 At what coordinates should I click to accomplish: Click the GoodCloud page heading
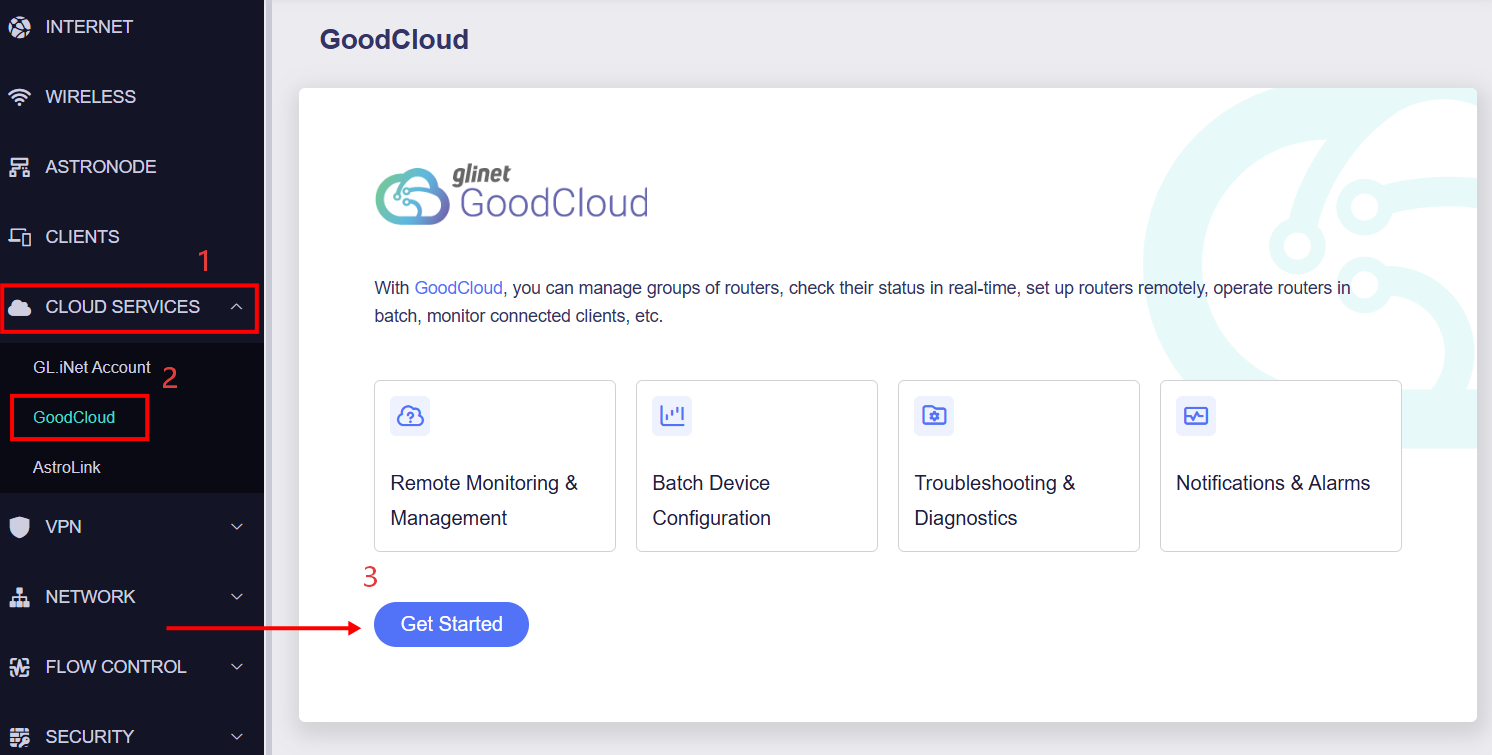pyautogui.click(x=394, y=40)
